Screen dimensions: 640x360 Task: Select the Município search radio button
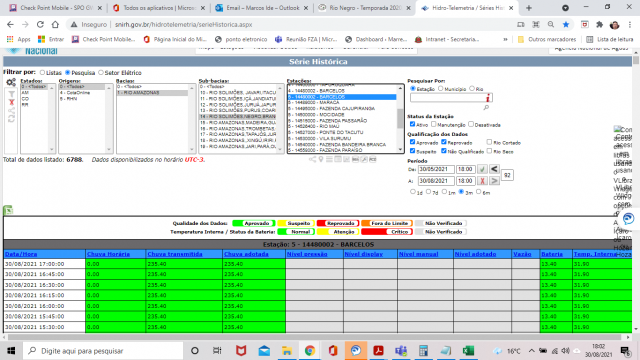pyautogui.click(x=440, y=89)
